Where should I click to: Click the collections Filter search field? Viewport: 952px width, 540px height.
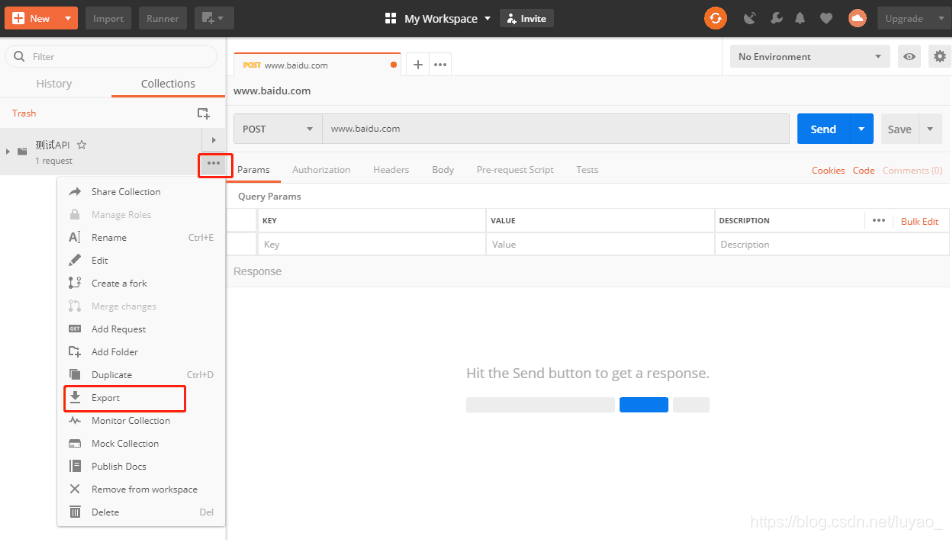111,56
